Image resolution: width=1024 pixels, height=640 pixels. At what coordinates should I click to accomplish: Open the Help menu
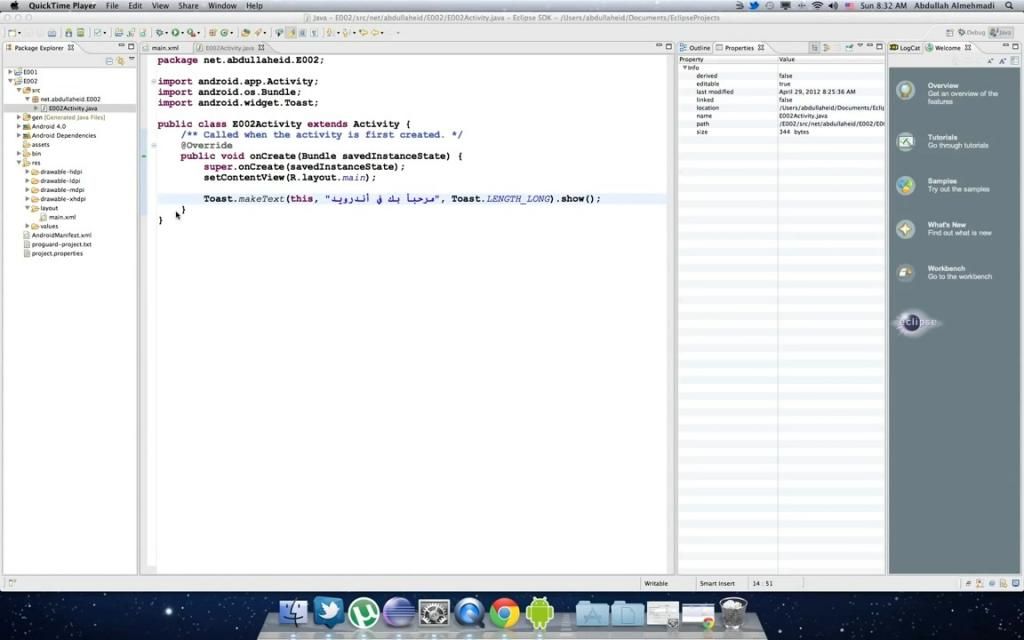pyautogui.click(x=254, y=6)
